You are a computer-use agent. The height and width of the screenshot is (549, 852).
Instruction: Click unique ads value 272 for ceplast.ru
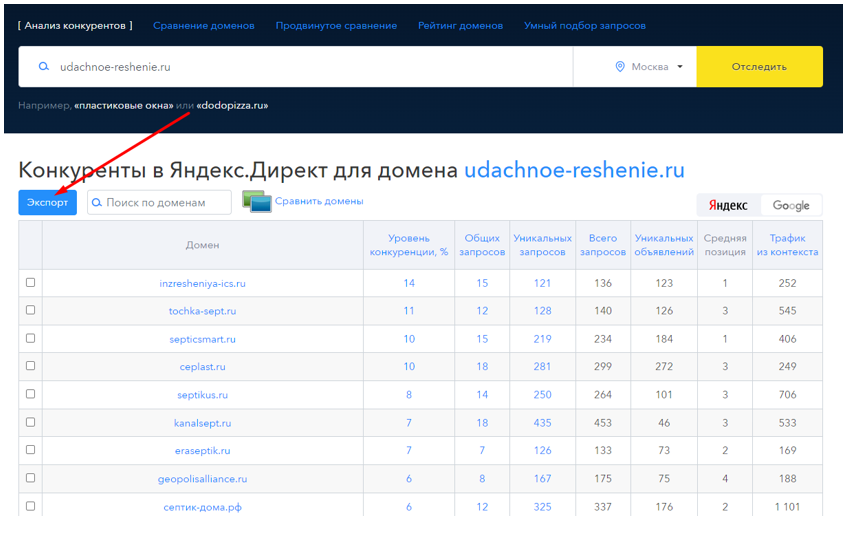pos(664,367)
